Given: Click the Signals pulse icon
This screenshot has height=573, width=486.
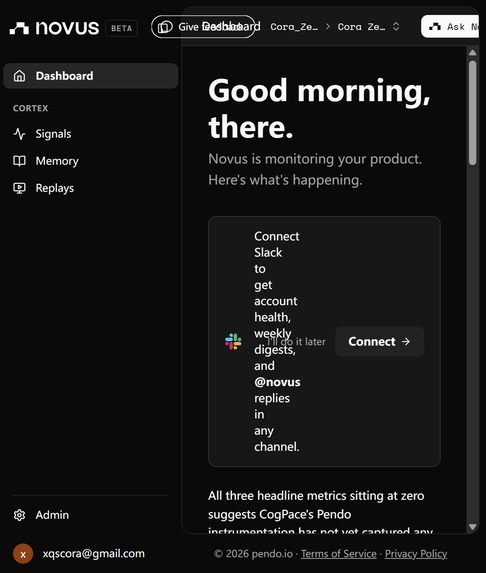Looking at the screenshot, I should click(19, 134).
